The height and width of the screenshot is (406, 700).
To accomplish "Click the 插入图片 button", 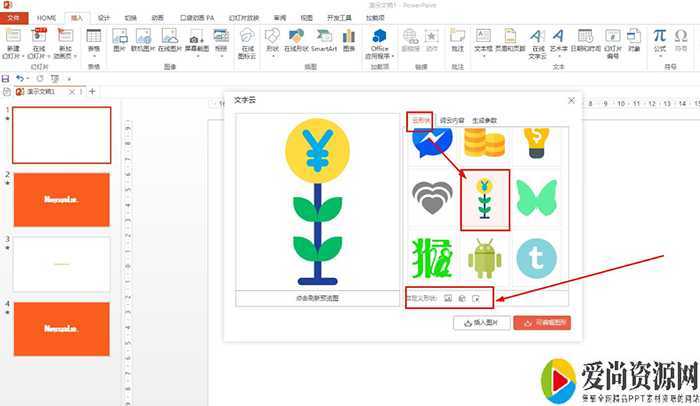I will tap(482, 323).
